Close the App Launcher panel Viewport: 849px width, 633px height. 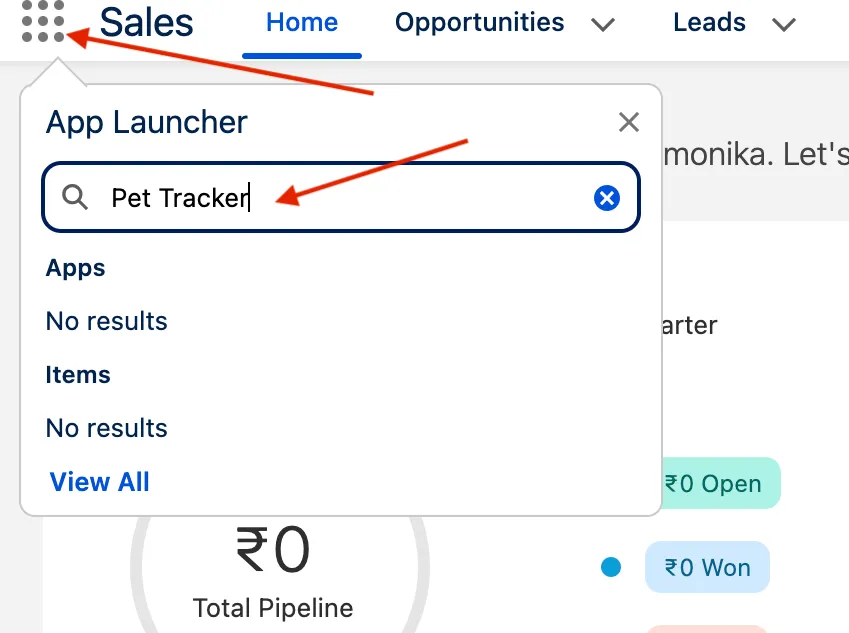(x=628, y=123)
